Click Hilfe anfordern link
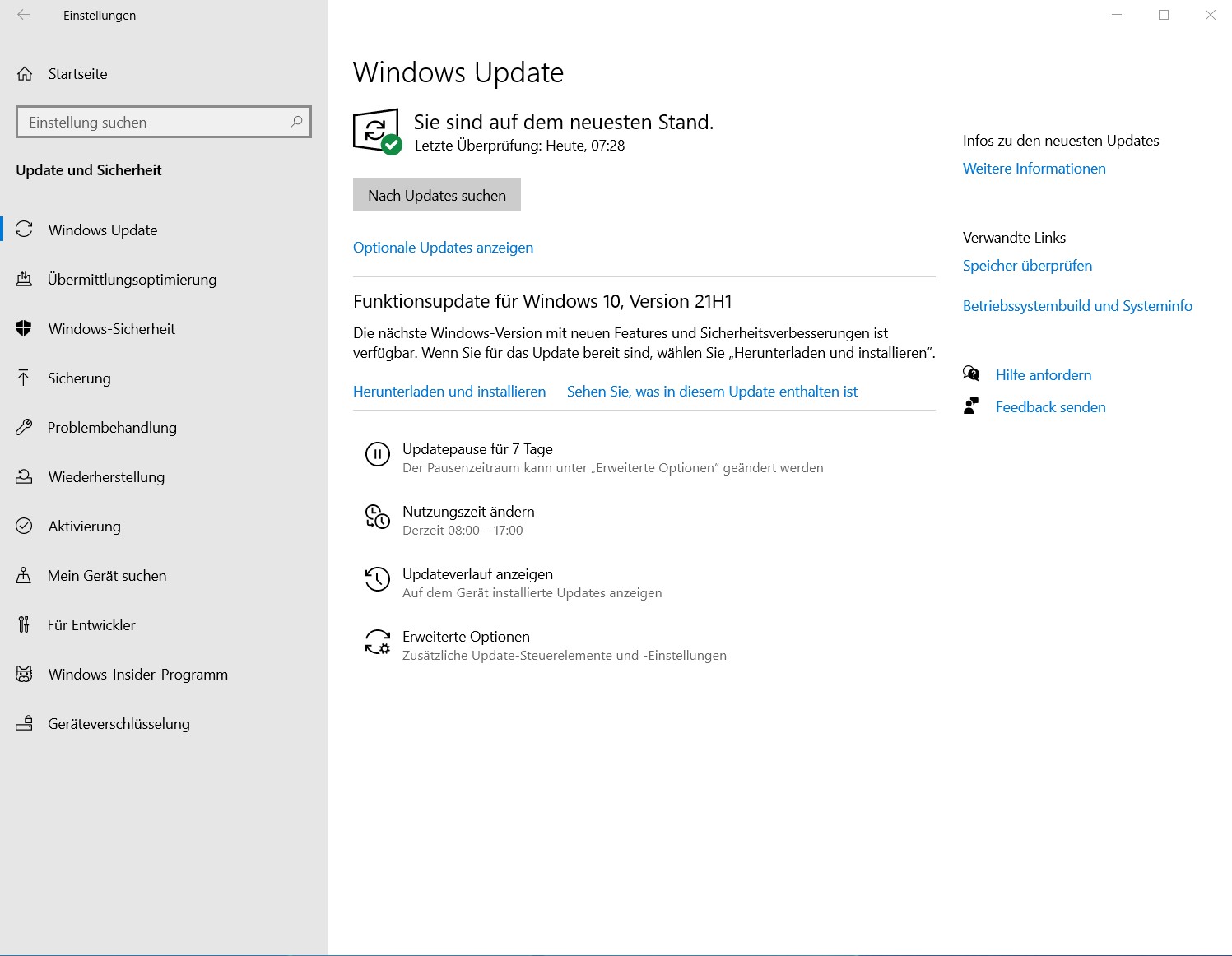Screen dimensions: 1232x956 1044,375
